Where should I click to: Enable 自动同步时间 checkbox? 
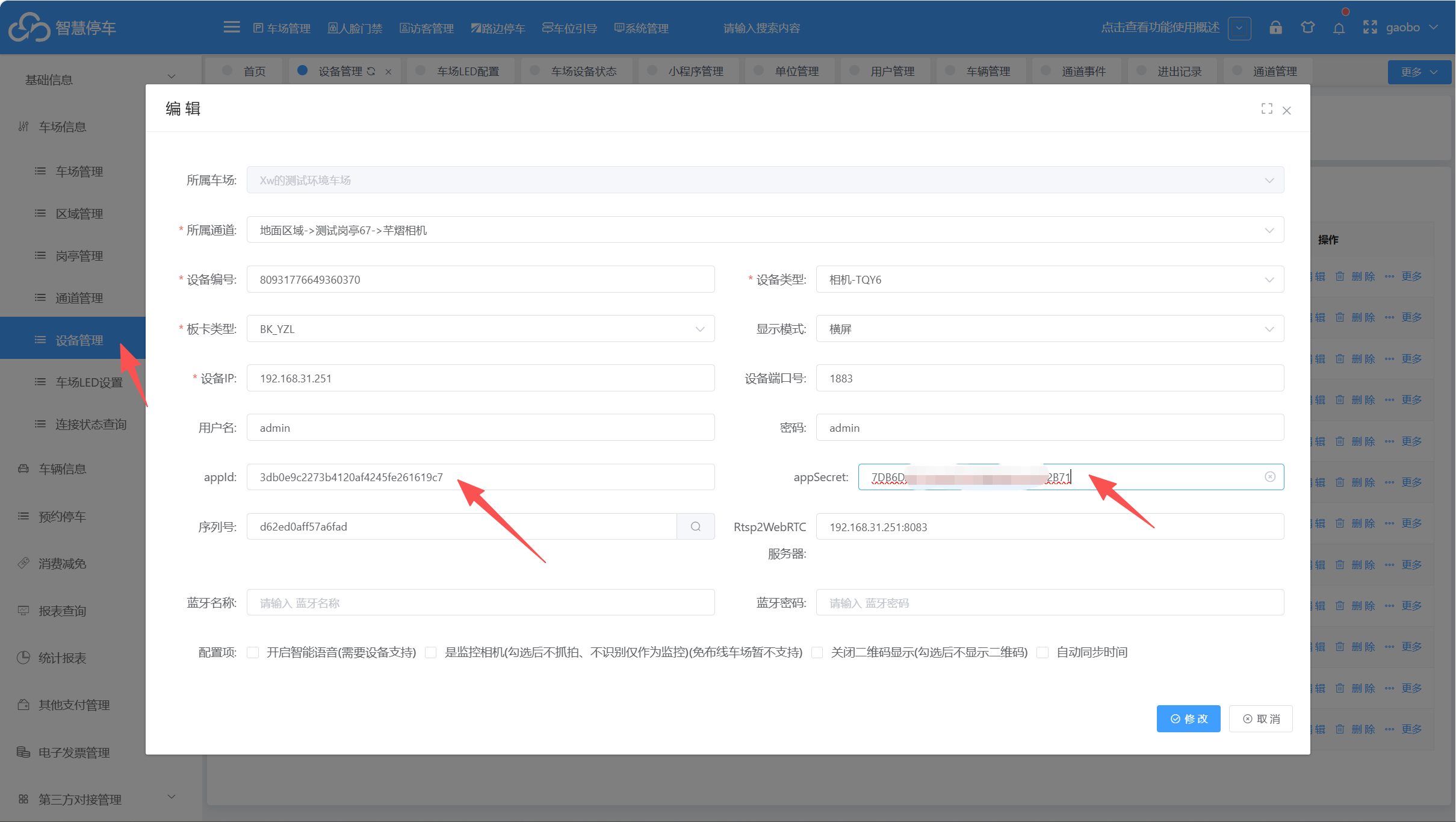coord(1043,653)
